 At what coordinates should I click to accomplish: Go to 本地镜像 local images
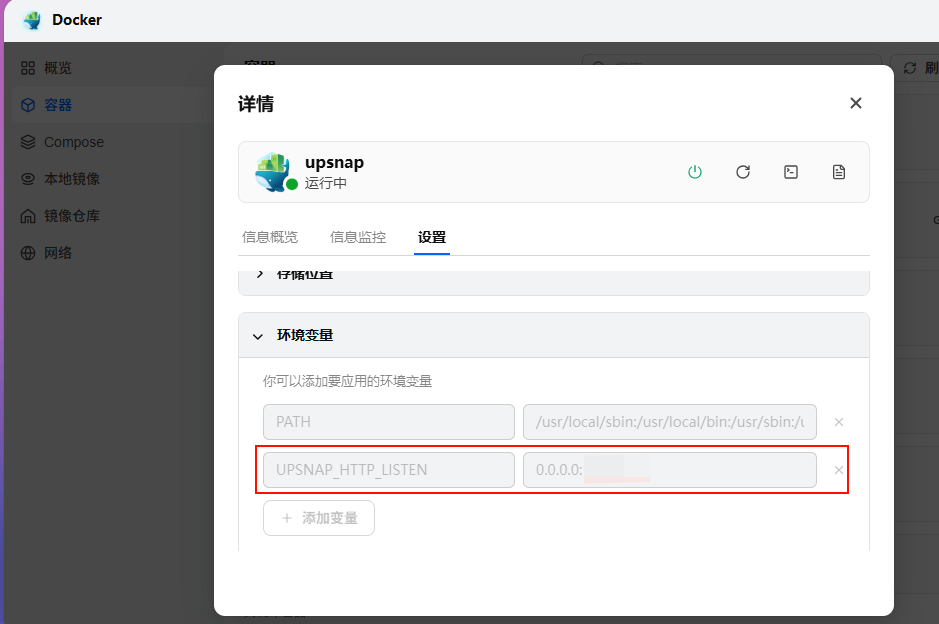pyautogui.click(x=60, y=179)
